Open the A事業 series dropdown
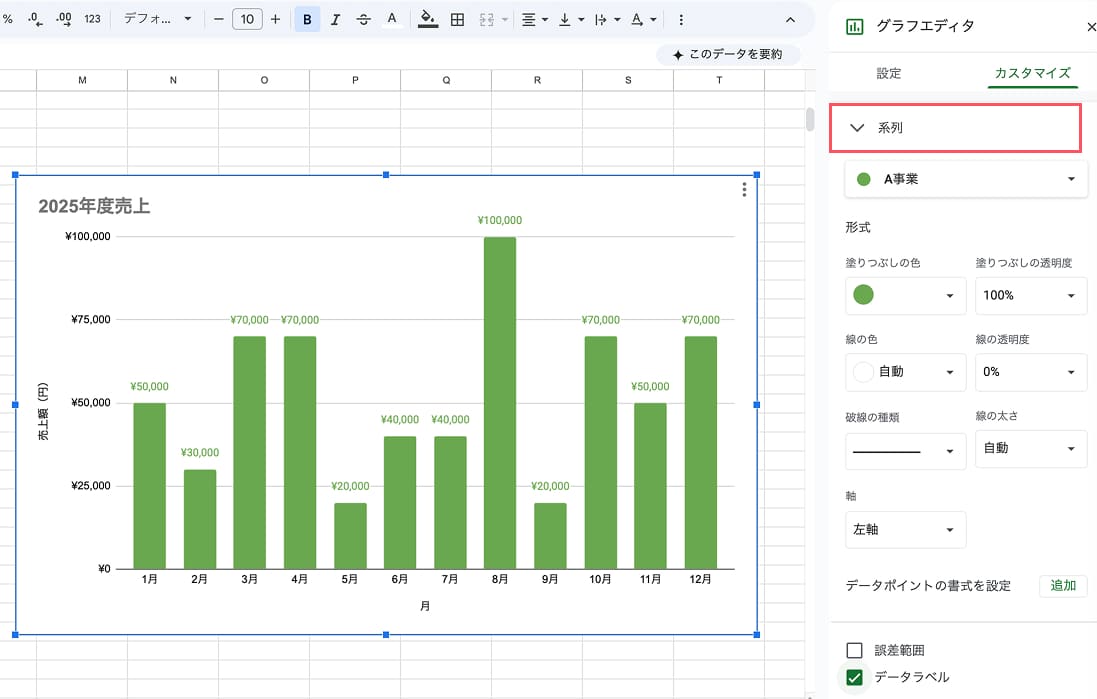The image size is (1097, 699). tap(965, 179)
